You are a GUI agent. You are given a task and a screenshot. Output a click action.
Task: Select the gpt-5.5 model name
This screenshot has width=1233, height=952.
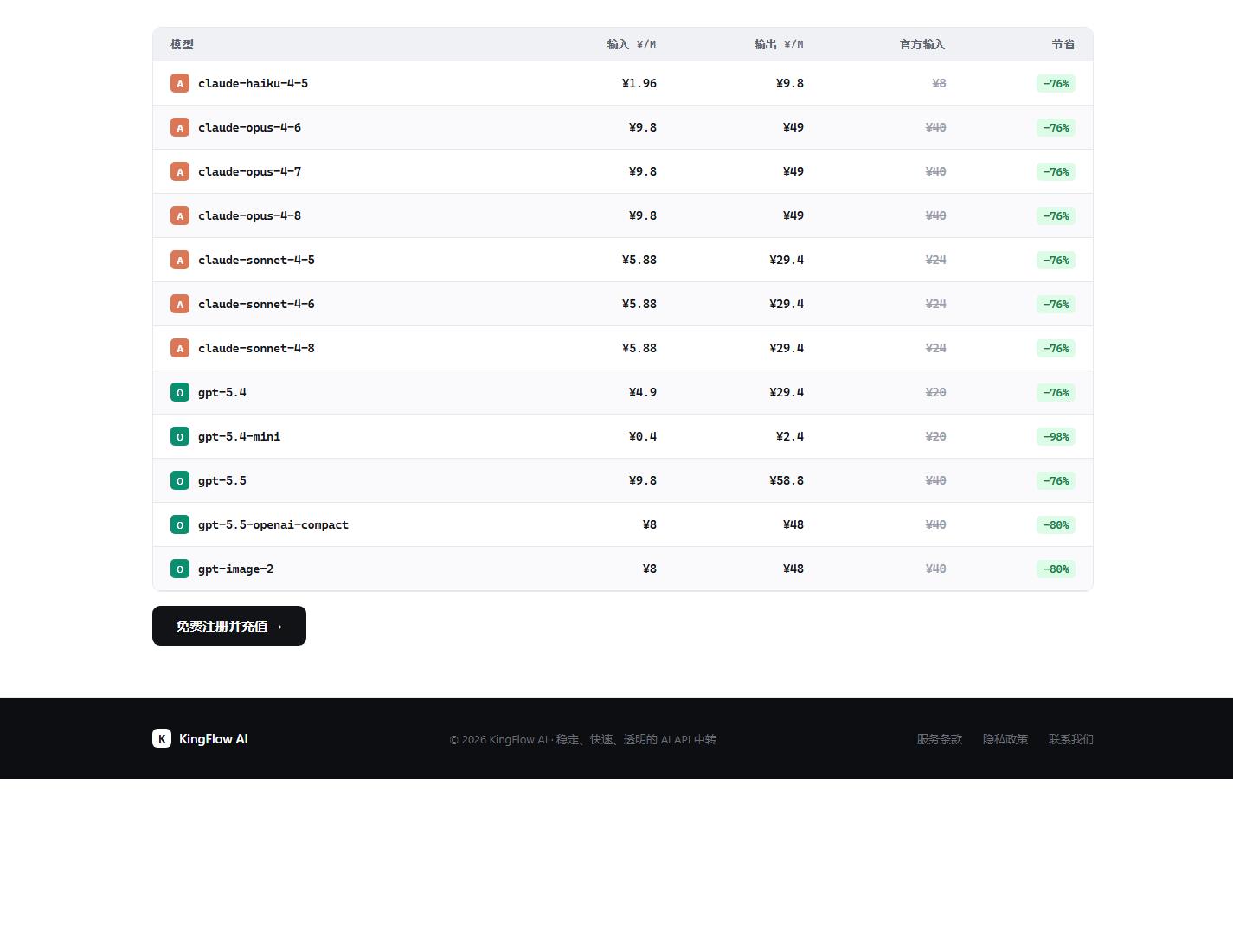pyautogui.click(x=222, y=480)
